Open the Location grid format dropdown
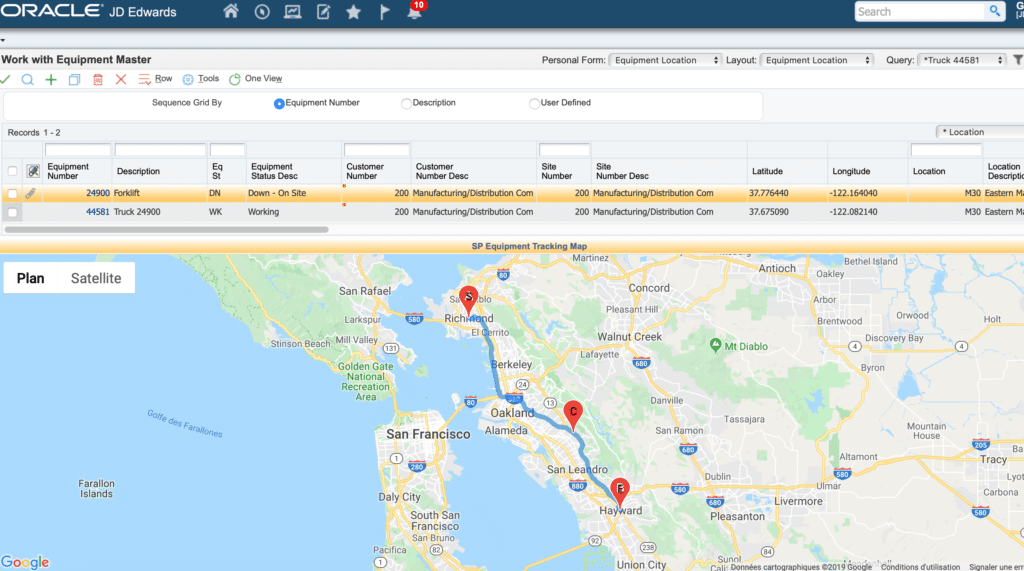Viewport: 1024px width, 571px height. coord(980,132)
